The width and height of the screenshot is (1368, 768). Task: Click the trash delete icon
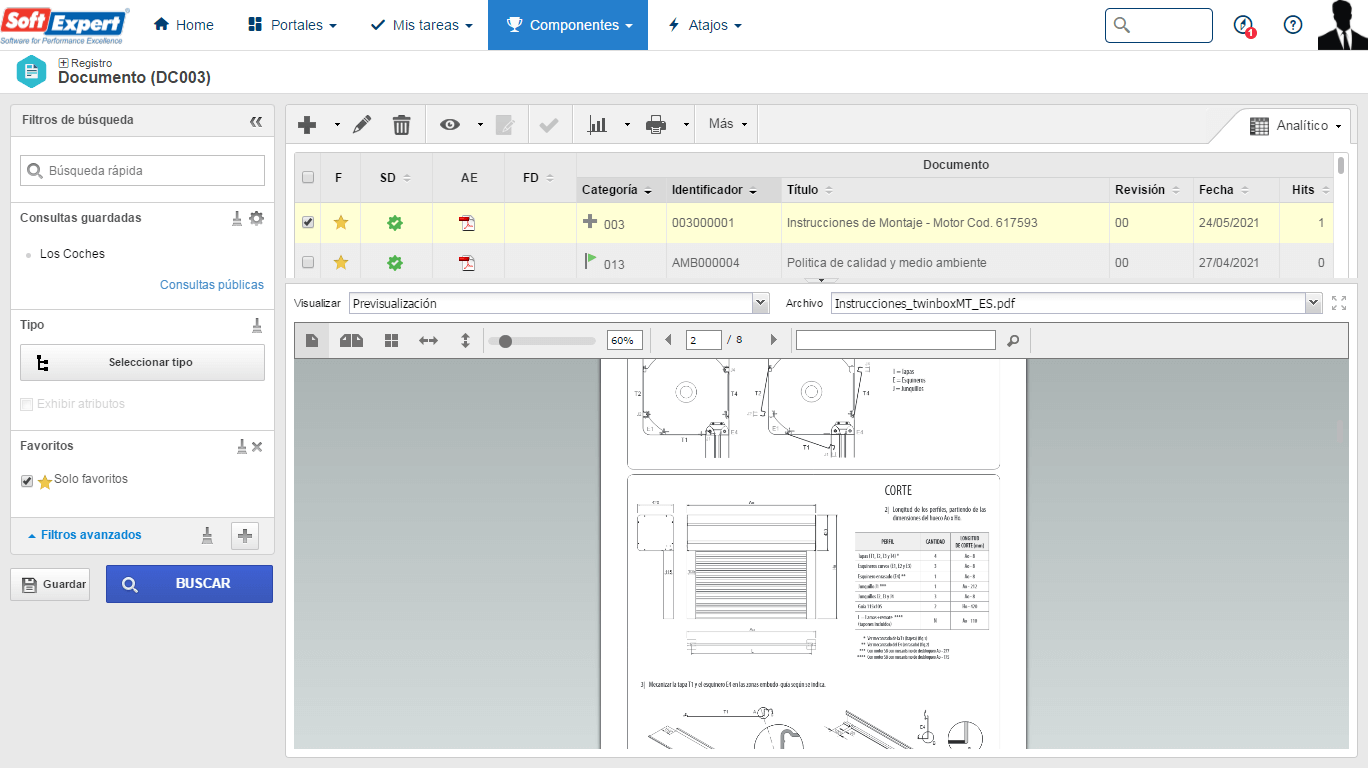[401, 125]
